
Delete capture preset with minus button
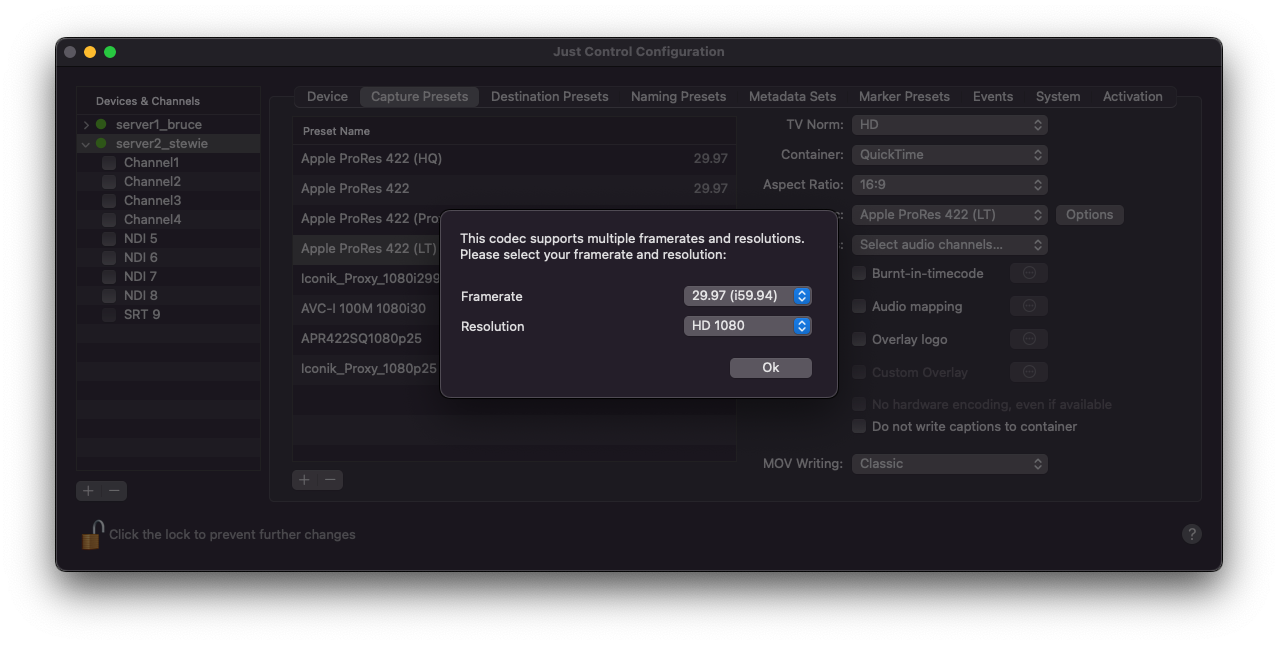pyautogui.click(x=330, y=480)
